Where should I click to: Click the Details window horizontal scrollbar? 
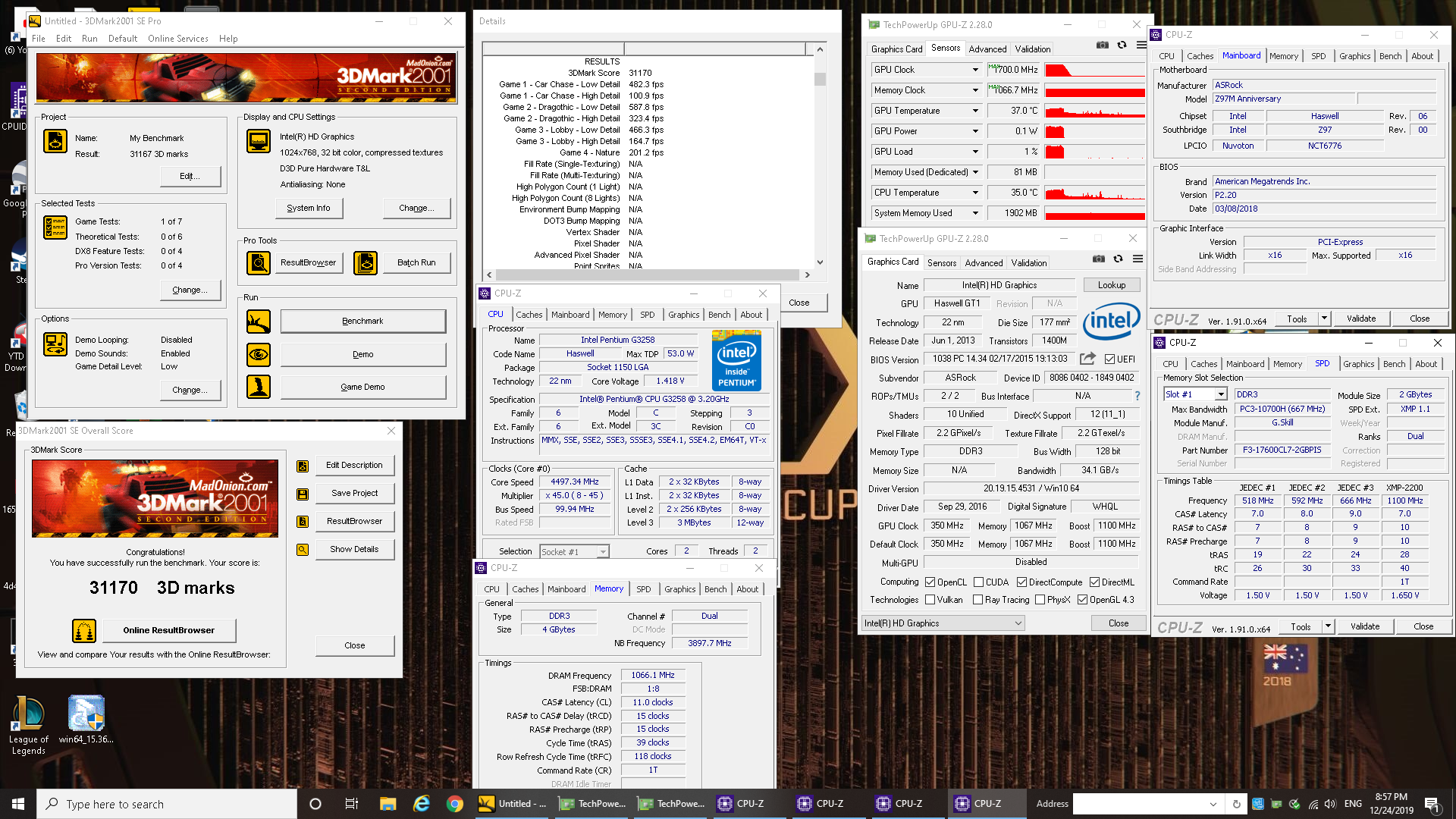pyautogui.click(x=648, y=275)
